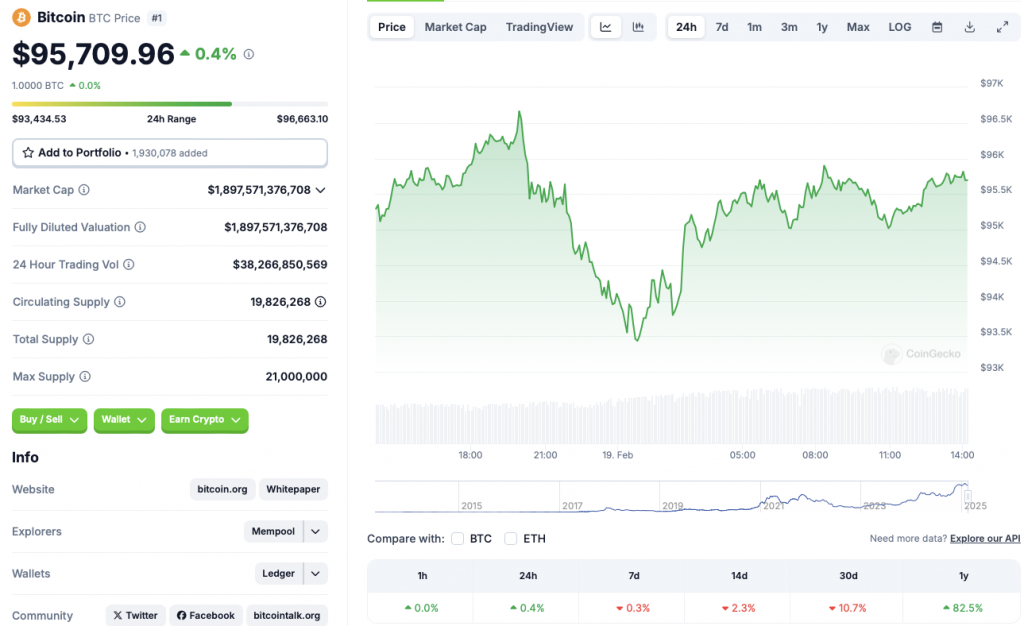1024x626 pixels.
Task: Click the info icon beside the 19,826,268 circulating value
Action: [321, 302]
